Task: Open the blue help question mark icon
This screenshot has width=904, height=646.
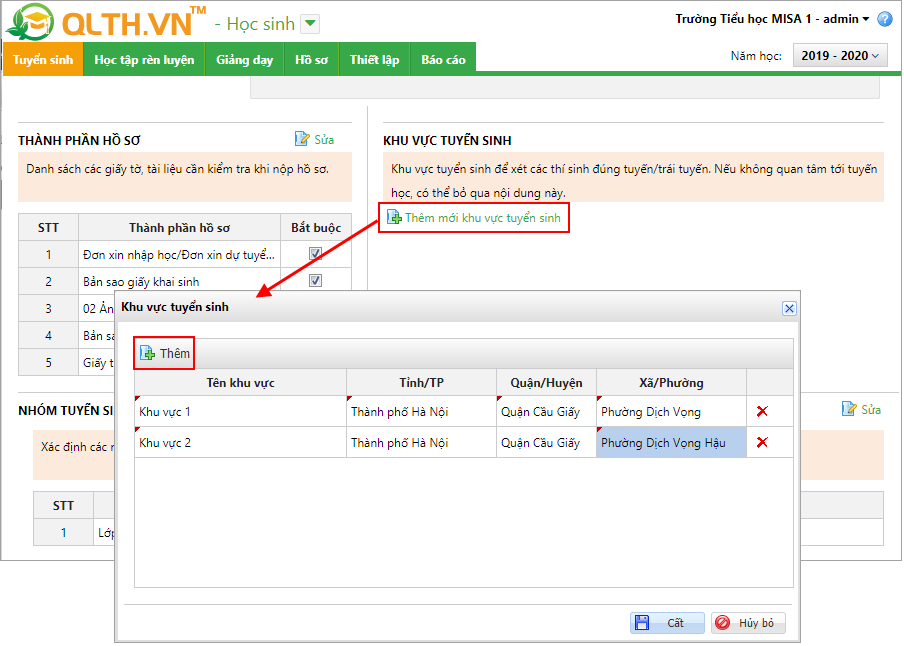Action: coord(884,20)
